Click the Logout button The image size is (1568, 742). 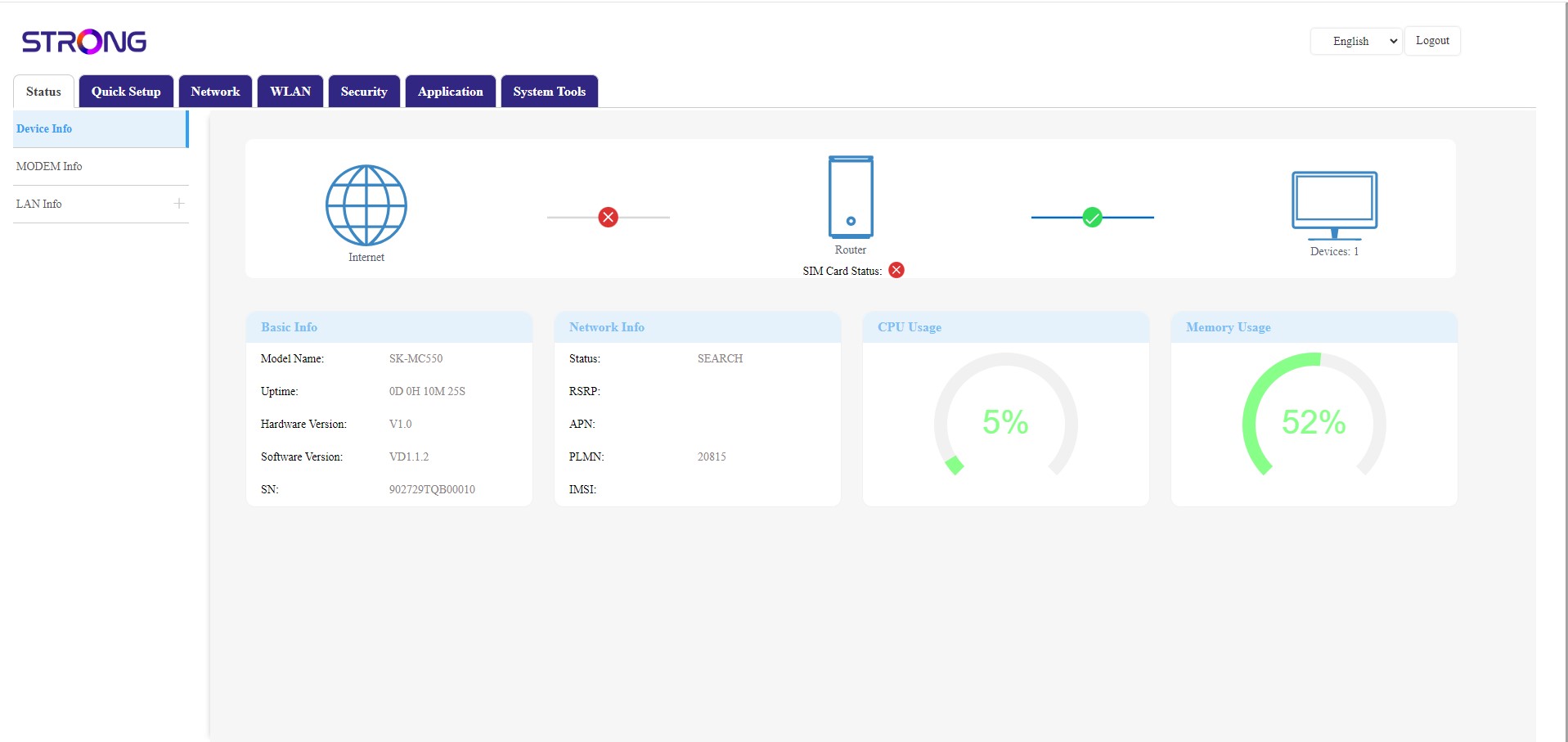tap(1432, 41)
